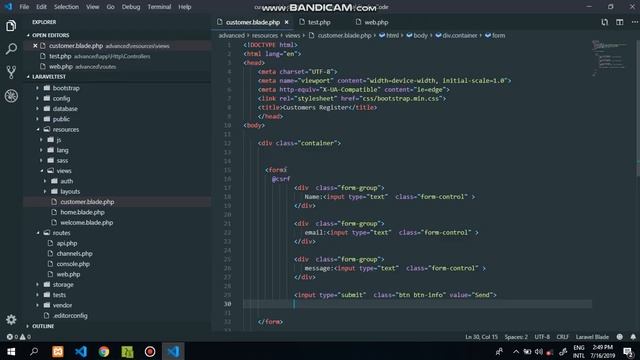
Task: Open the Selection menu
Action: pyautogui.click(x=66, y=7)
